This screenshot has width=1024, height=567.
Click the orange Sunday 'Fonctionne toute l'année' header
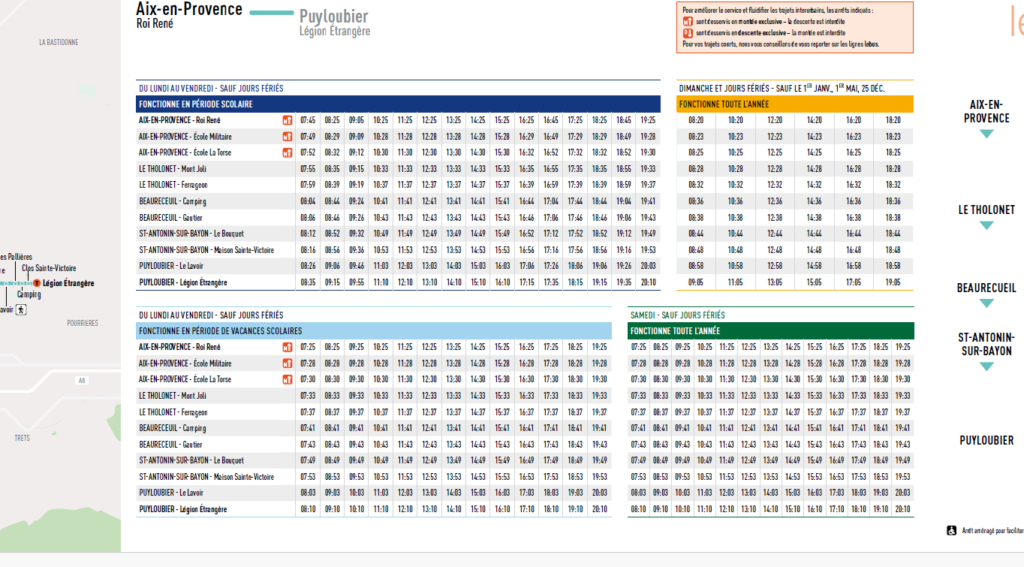click(795, 104)
